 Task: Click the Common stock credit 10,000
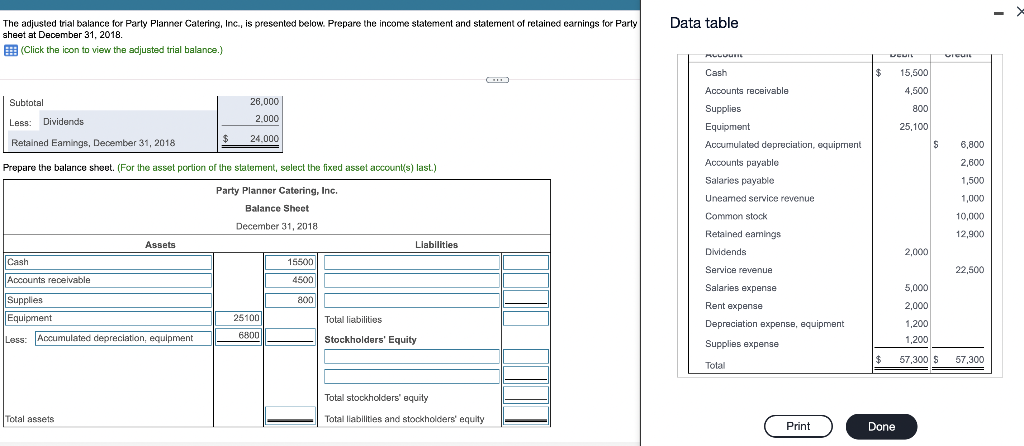[970, 216]
